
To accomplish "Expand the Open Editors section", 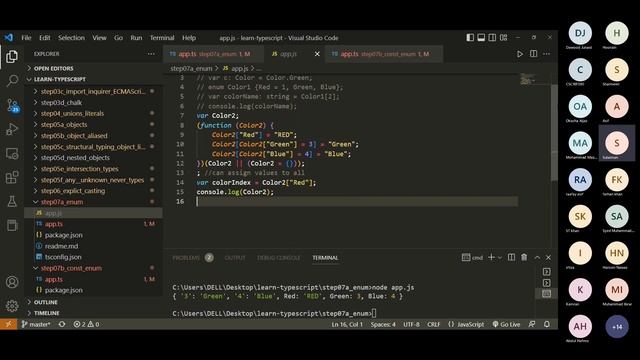I will 94,68.
